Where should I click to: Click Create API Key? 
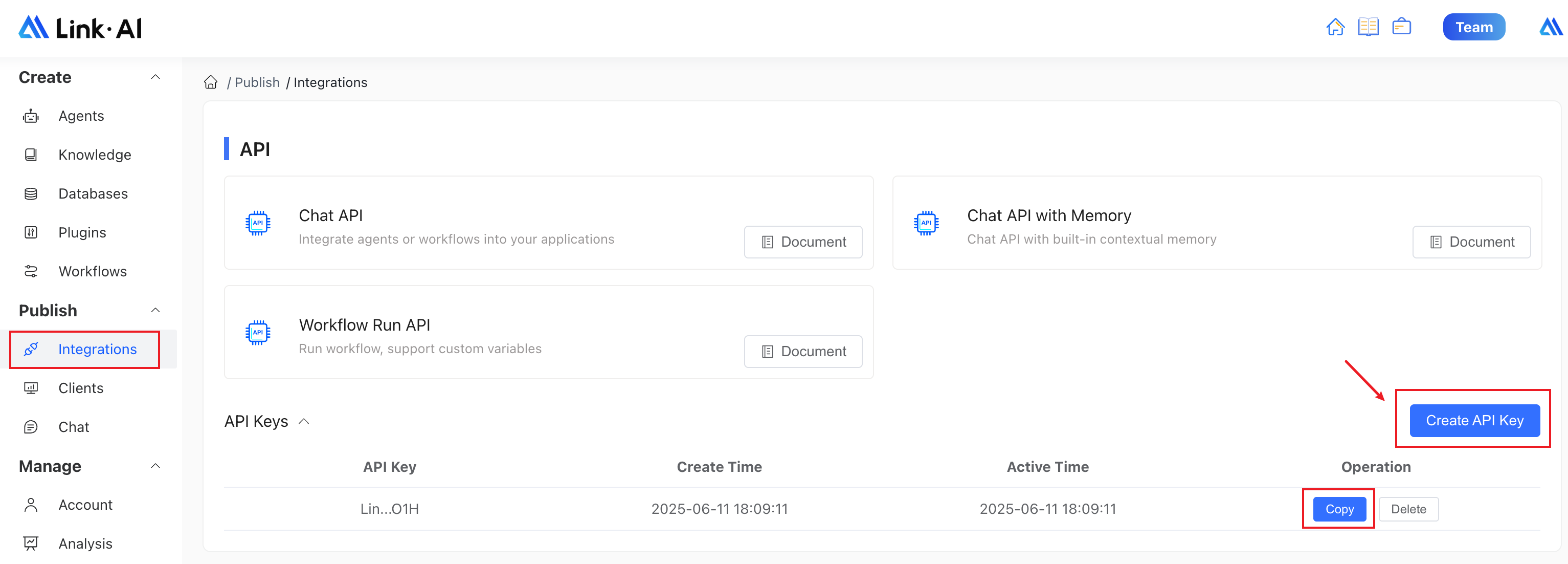point(1474,420)
